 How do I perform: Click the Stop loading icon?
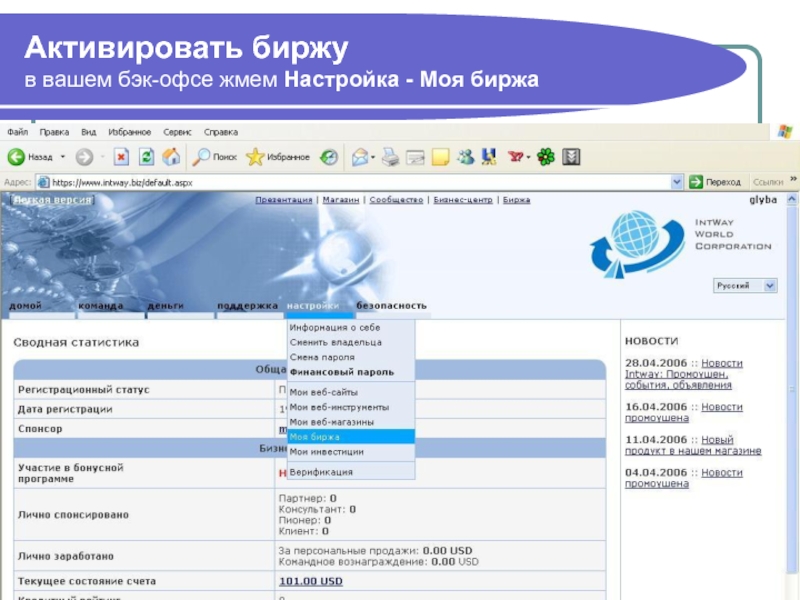point(121,157)
